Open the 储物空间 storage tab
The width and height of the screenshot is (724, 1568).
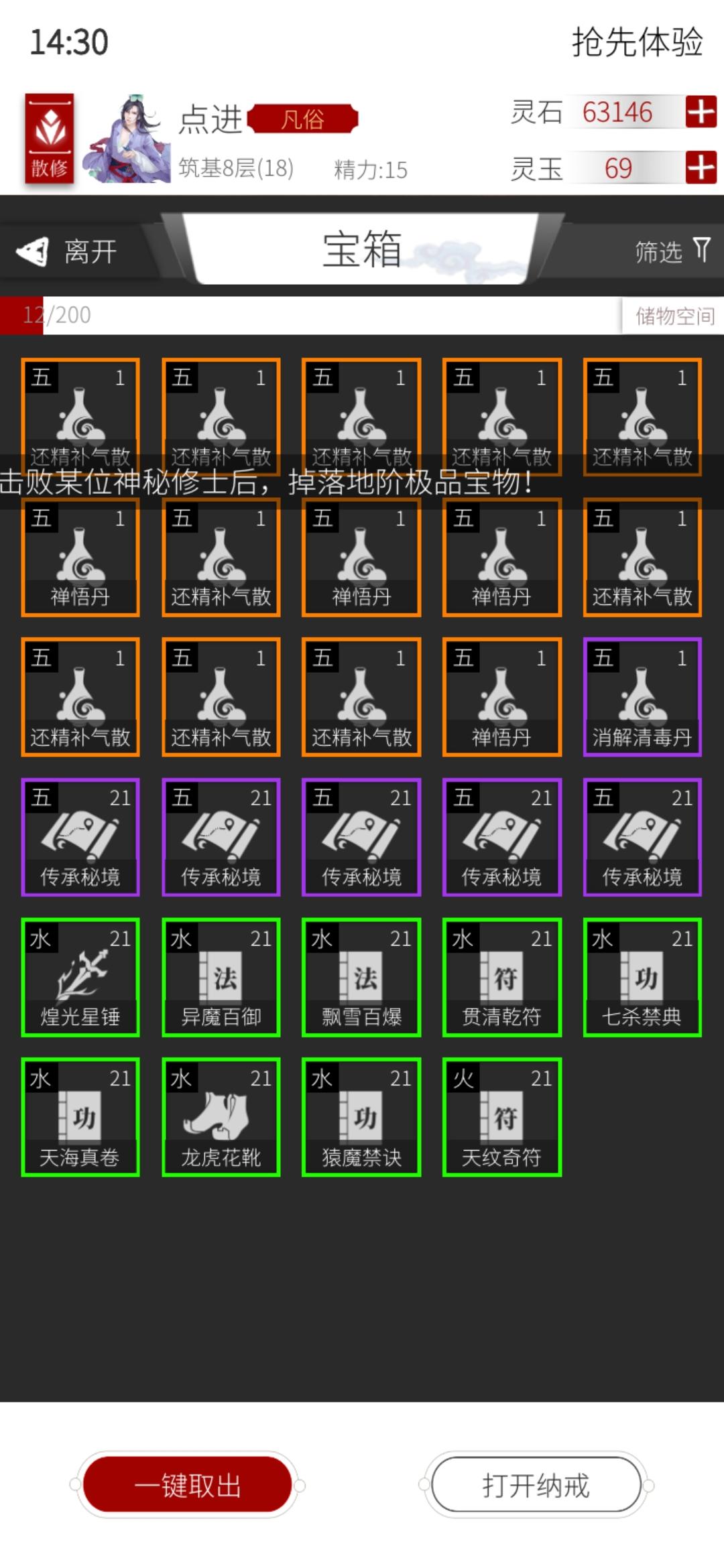click(674, 316)
